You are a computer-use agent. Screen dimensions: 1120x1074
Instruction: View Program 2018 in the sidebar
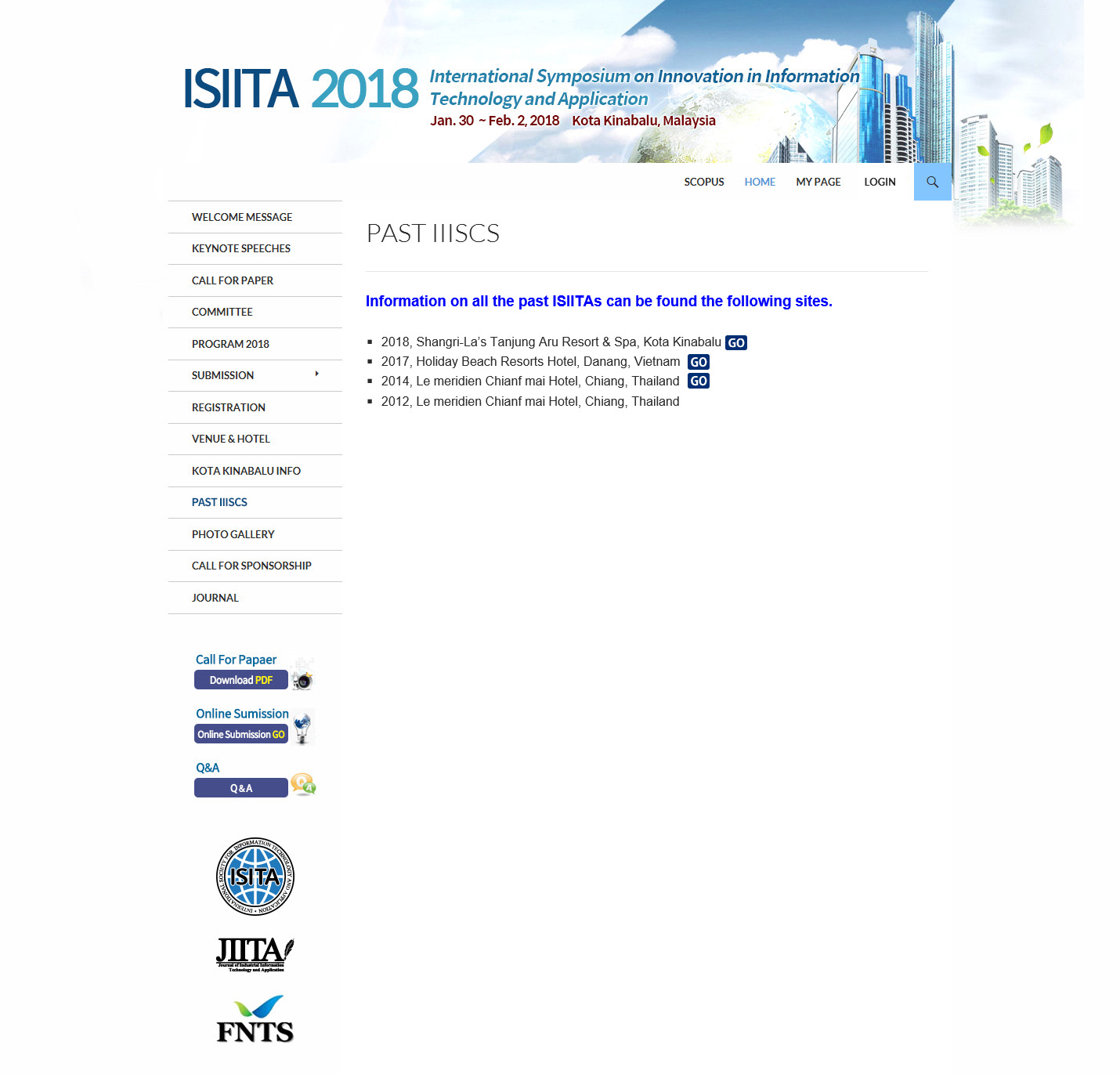(x=255, y=344)
